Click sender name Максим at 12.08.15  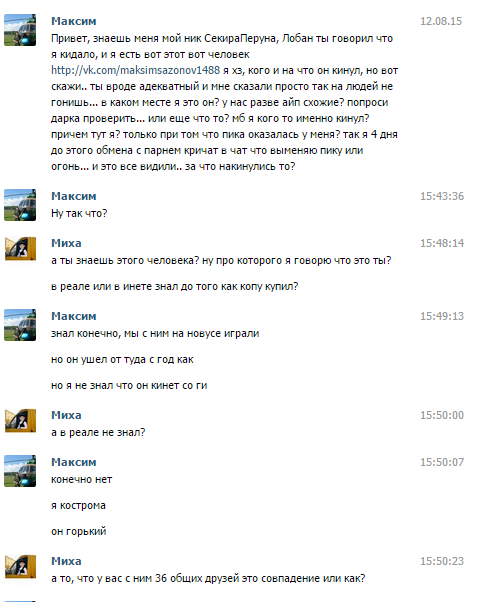[74, 21]
